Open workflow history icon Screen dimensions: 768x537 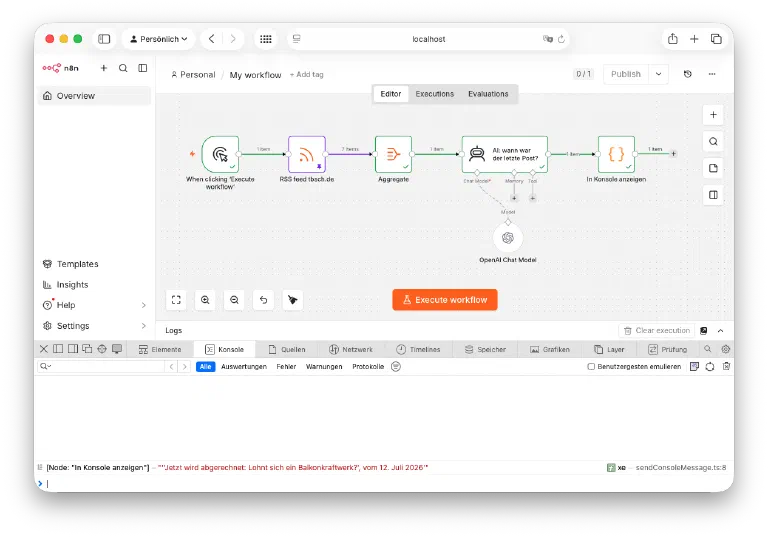(688, 74)
